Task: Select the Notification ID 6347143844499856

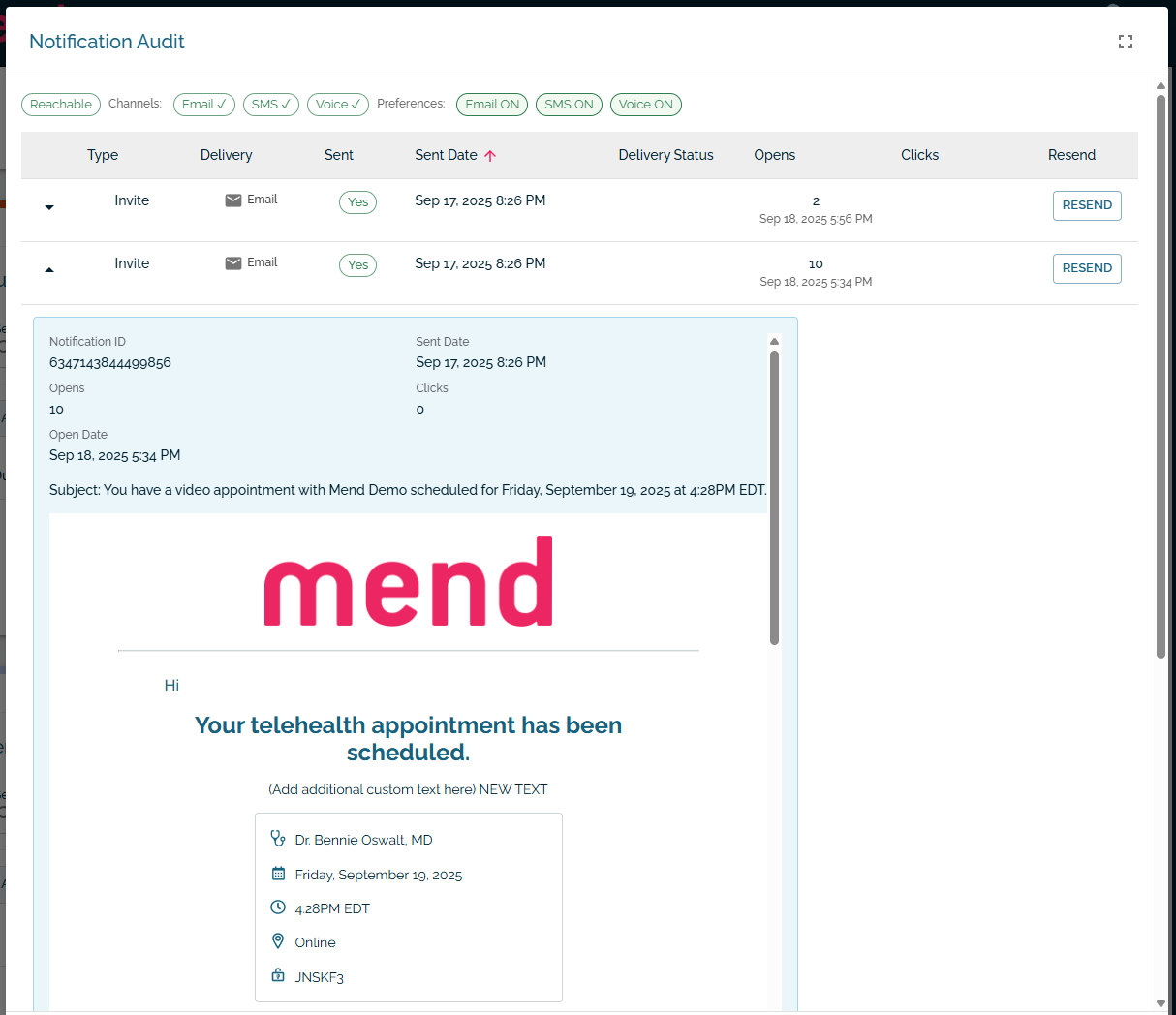Action: point(110,362)
